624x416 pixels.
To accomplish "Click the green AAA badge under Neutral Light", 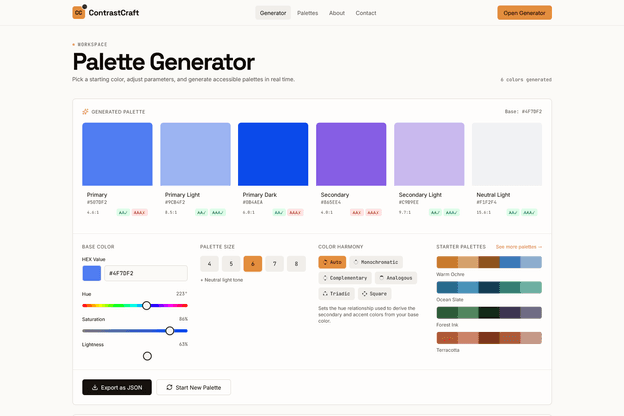I will pyautogui.click(x=529, y=213).
